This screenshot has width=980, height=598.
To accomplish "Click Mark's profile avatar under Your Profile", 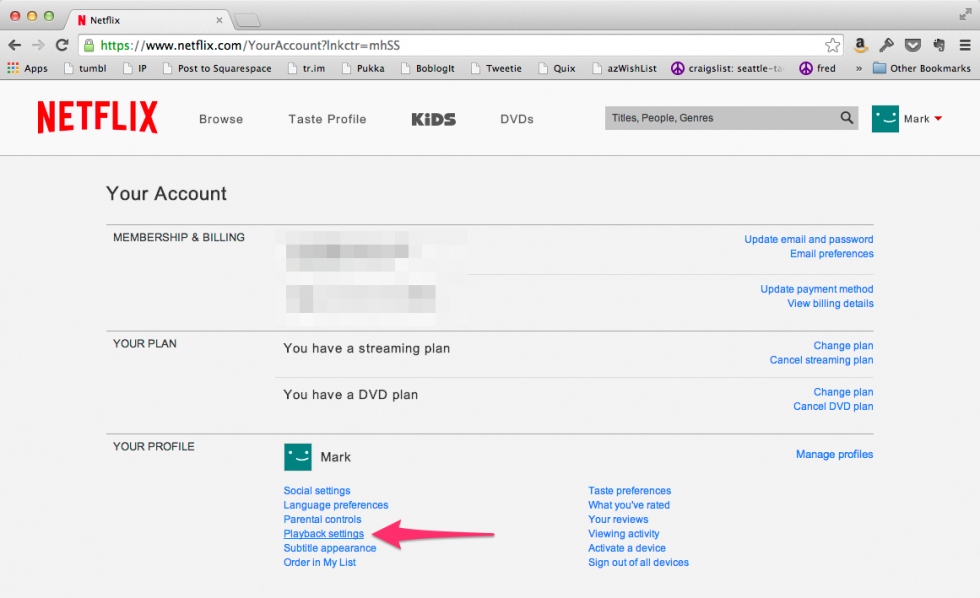I will [x=298, y=457].
